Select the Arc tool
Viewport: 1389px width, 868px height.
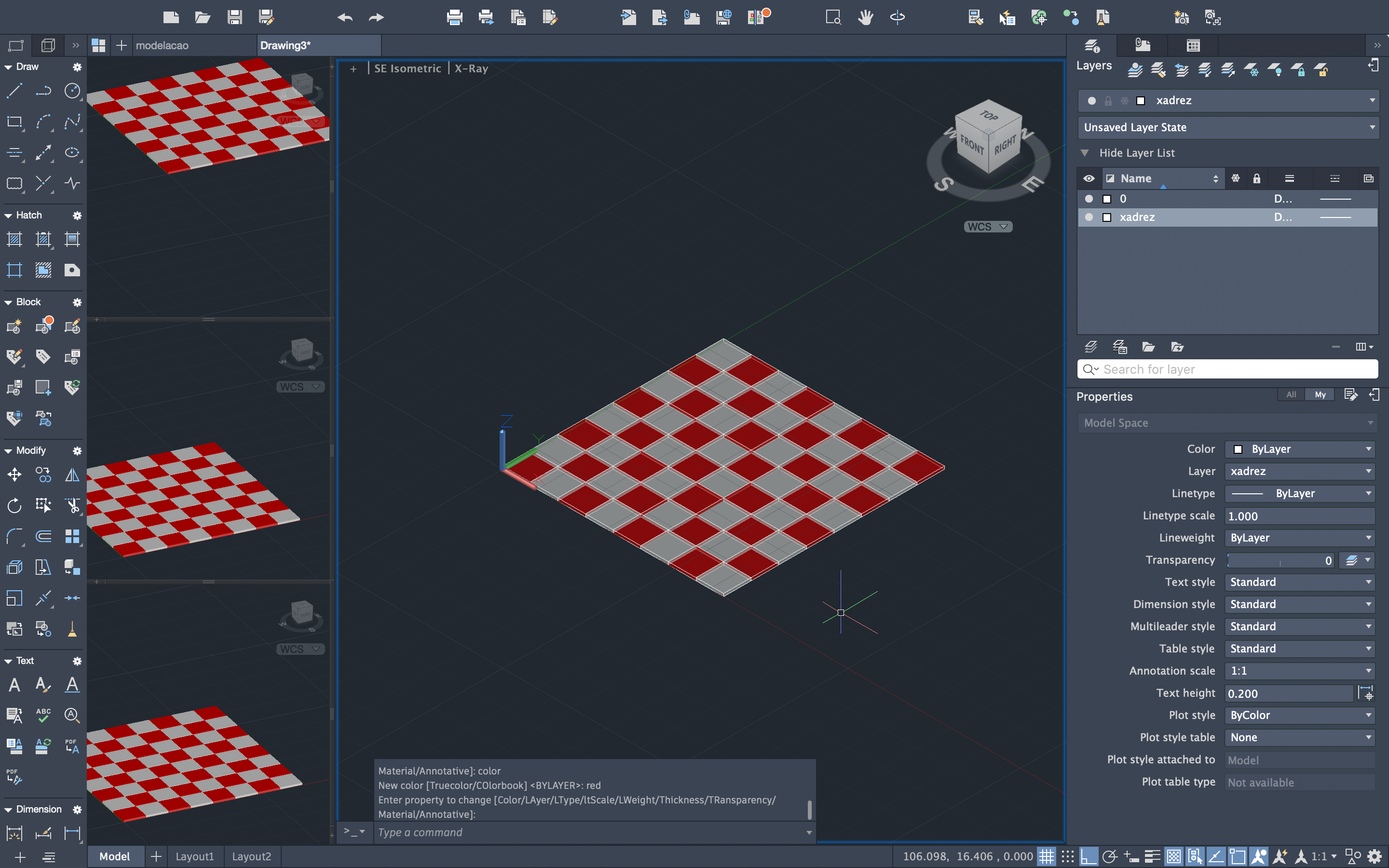(43, 122)
